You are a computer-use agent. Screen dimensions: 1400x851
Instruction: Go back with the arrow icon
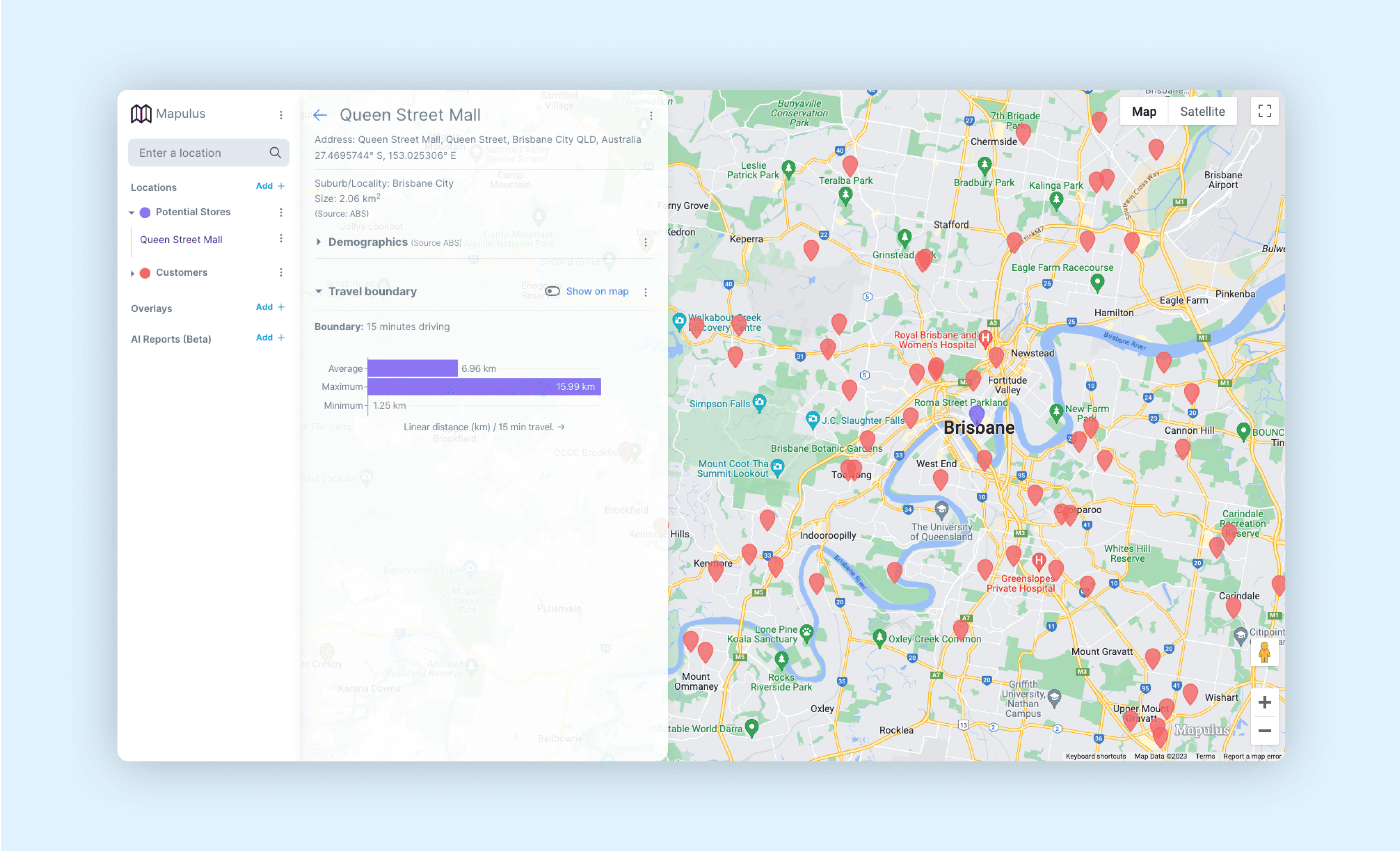coord(320,115)
